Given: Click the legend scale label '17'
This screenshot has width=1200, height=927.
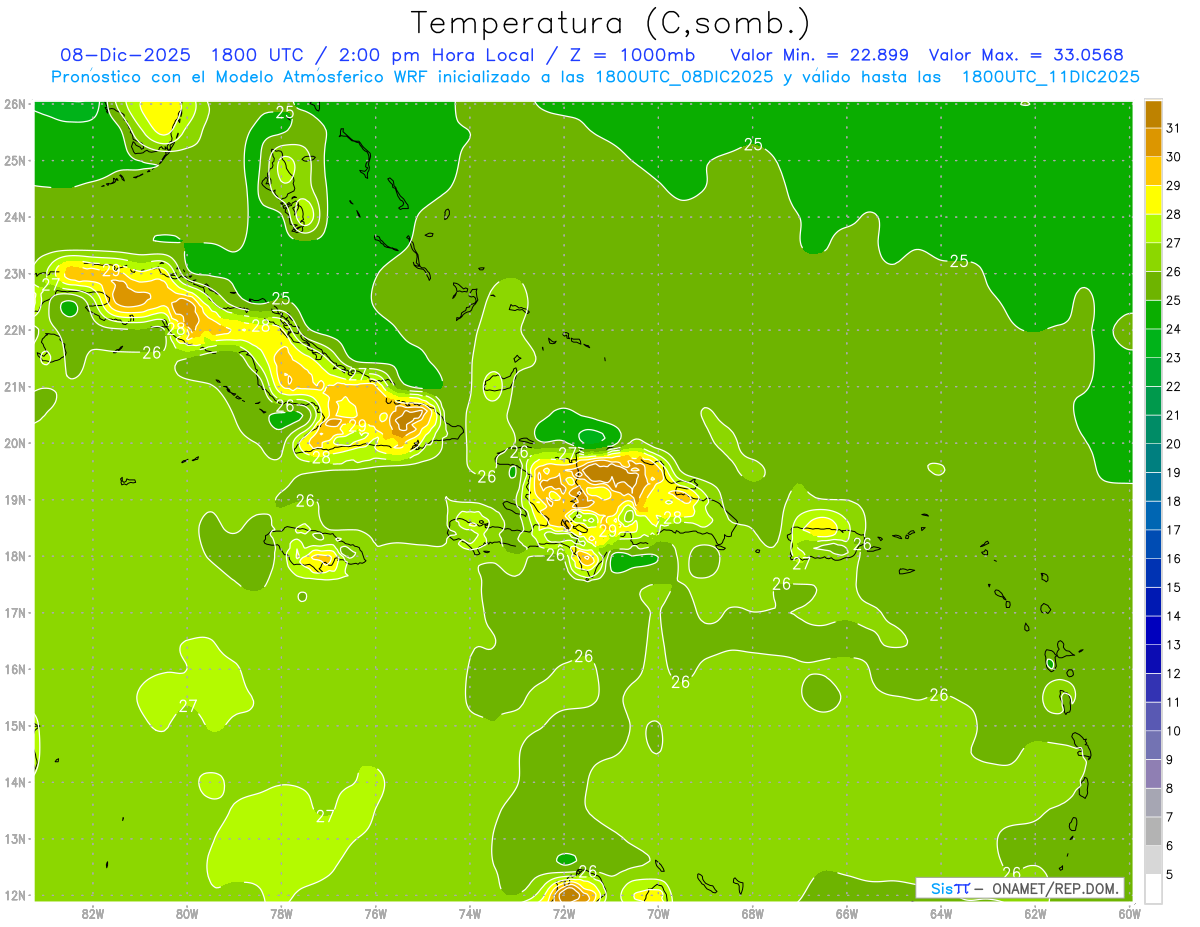Looking at the screenshot, I should pyautogui.click(x=1173, y=530).
